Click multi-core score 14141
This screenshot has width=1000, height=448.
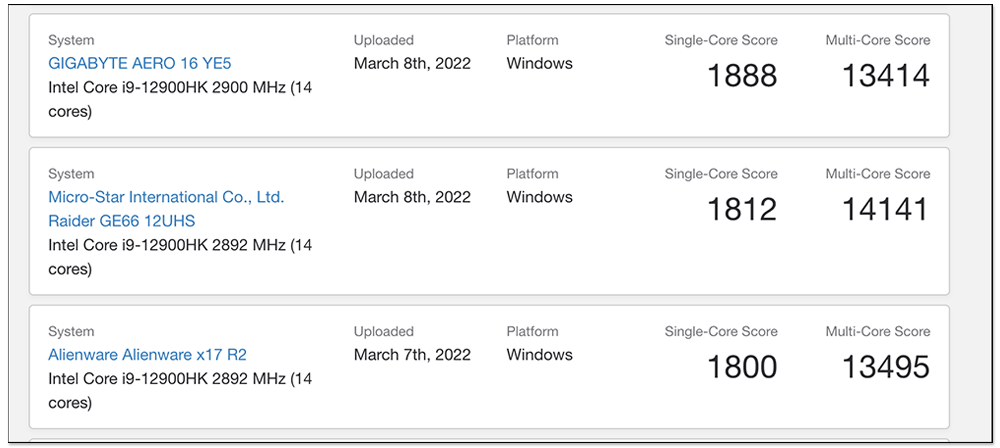pyautogui.click(x=886, y=209)
